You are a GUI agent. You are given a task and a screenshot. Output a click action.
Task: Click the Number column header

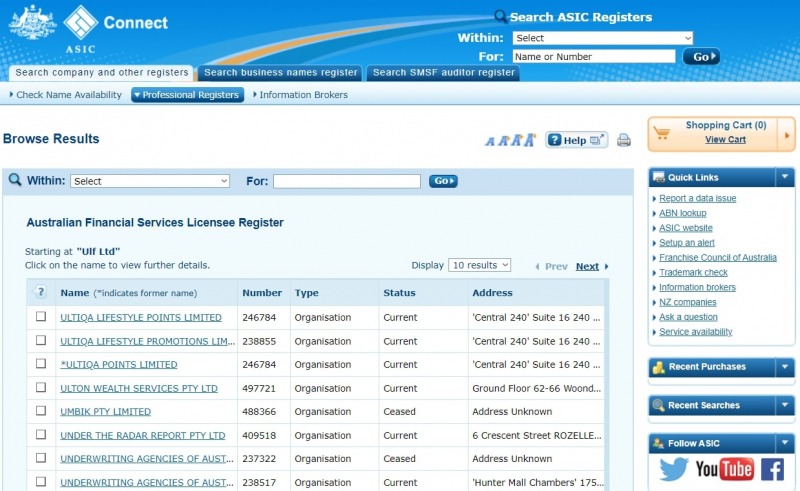pos(262,293)
